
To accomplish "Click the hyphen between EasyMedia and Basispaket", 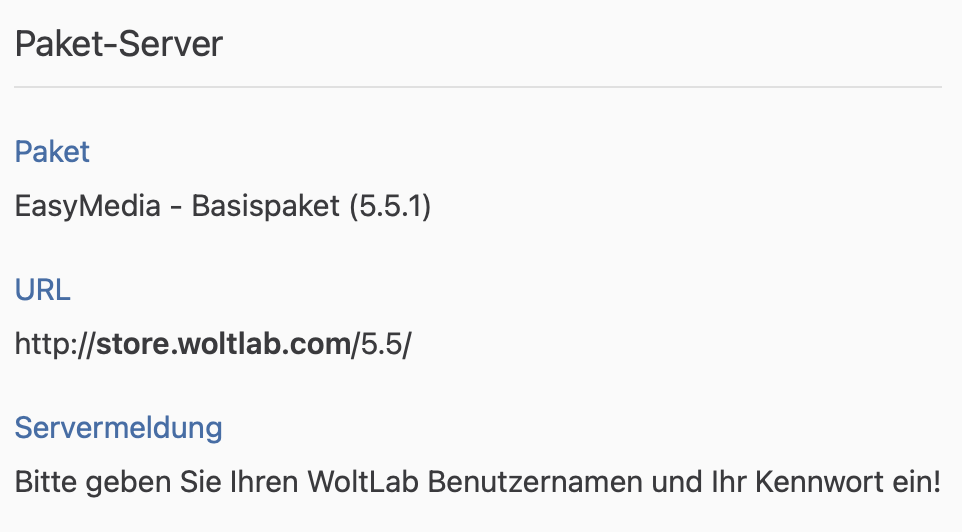I will coord(177,208).
